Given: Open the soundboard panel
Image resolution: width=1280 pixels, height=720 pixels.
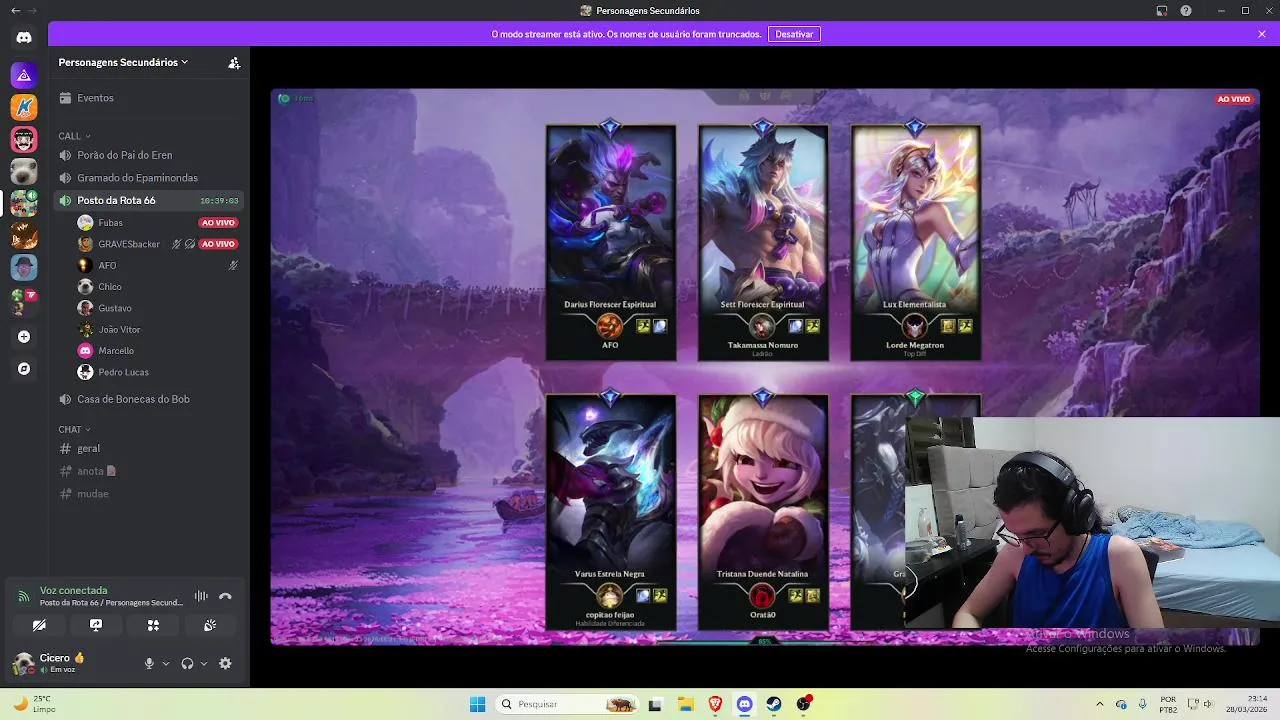Looking at the screenshot, I should 210,625.
